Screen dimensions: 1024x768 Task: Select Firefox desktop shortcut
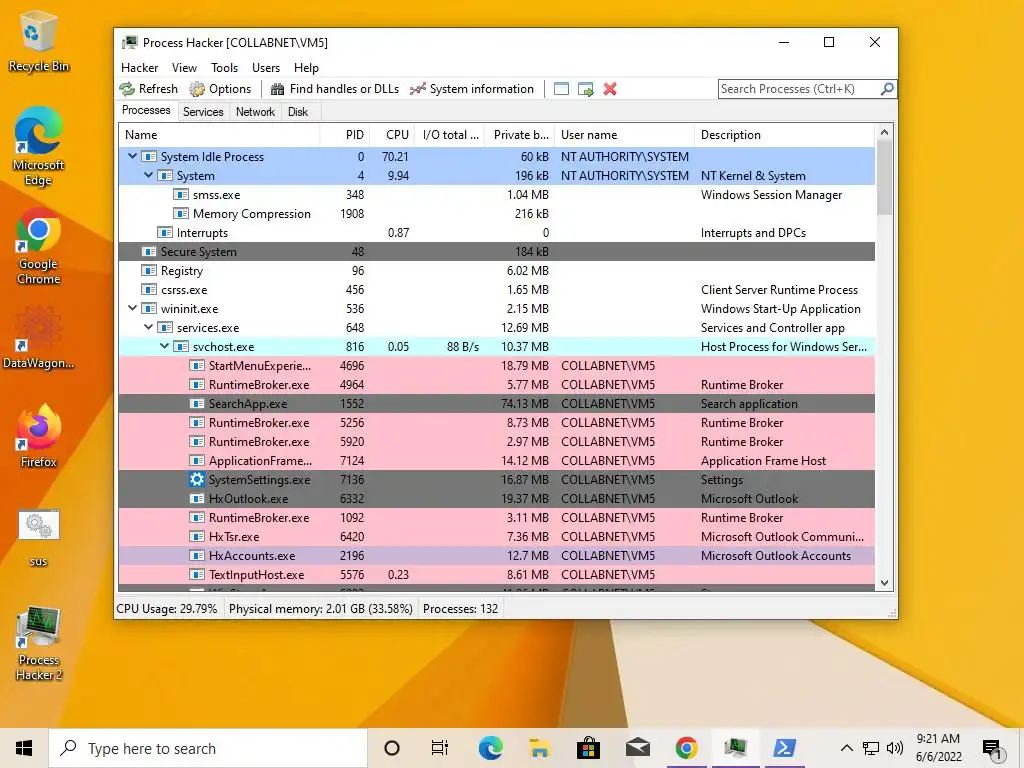point(38,436)
